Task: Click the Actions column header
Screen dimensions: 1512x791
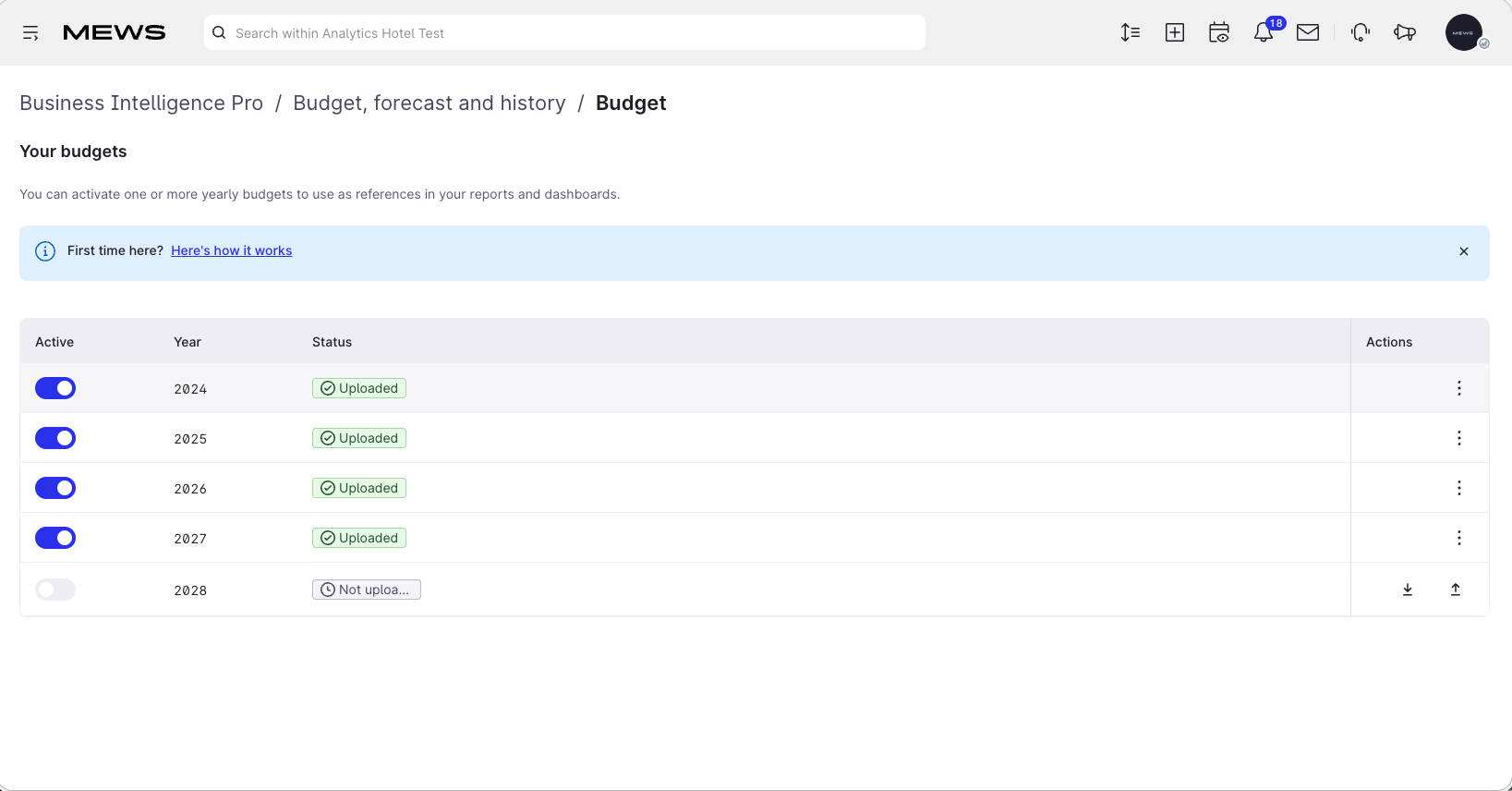Action: pyautogui.click(x=1389, y=342)
